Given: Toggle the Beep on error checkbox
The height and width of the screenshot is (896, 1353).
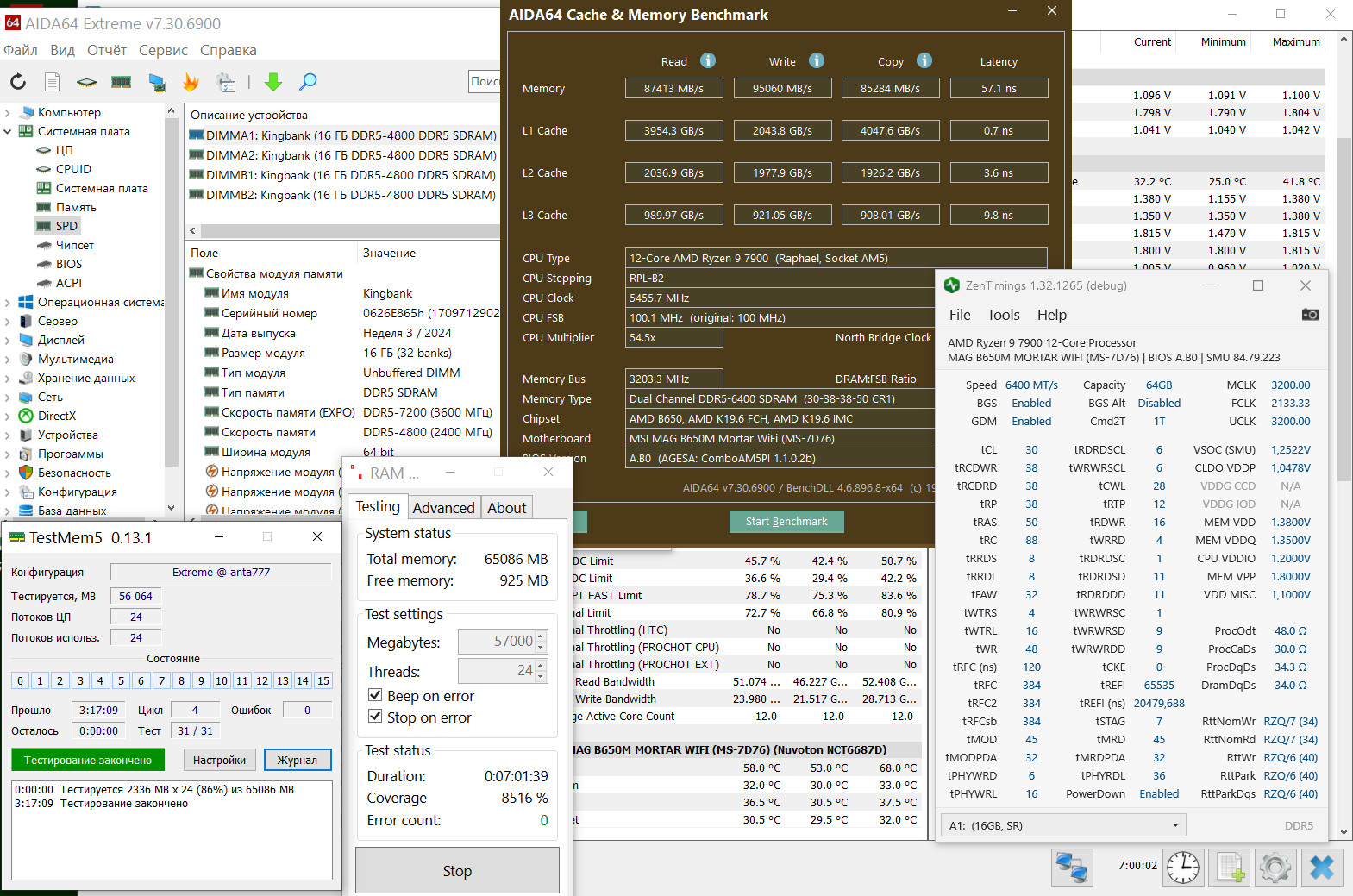Looking at the screenshot, I should pos(375,695).
